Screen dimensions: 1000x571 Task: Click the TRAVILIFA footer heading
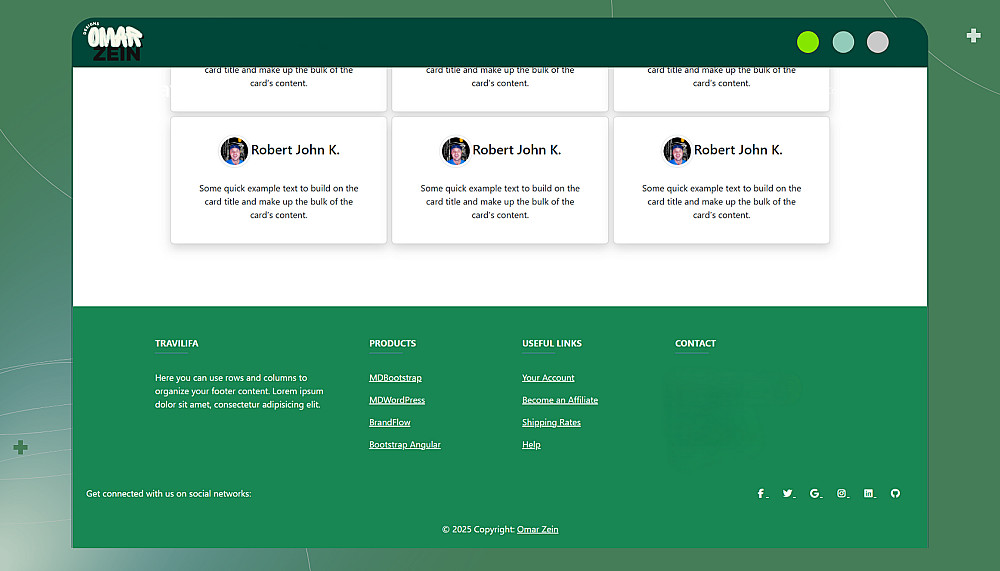[x=177, y=343]
